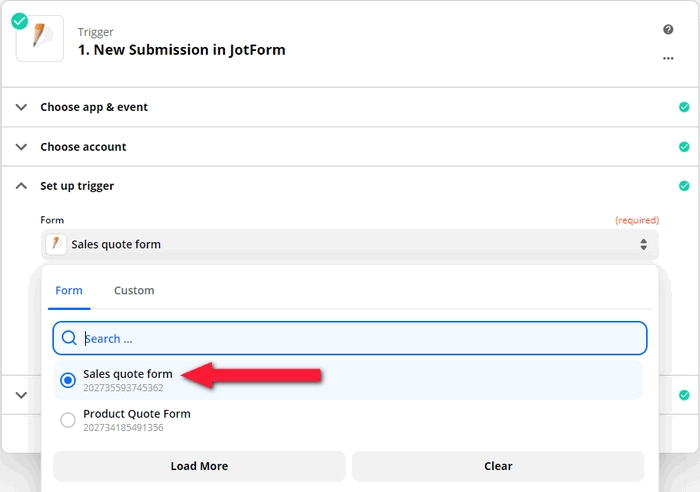This screenshot has width=700, height=492.
Task: Expand the partially hidden bottom section chevron
Action: pos(21,395)
